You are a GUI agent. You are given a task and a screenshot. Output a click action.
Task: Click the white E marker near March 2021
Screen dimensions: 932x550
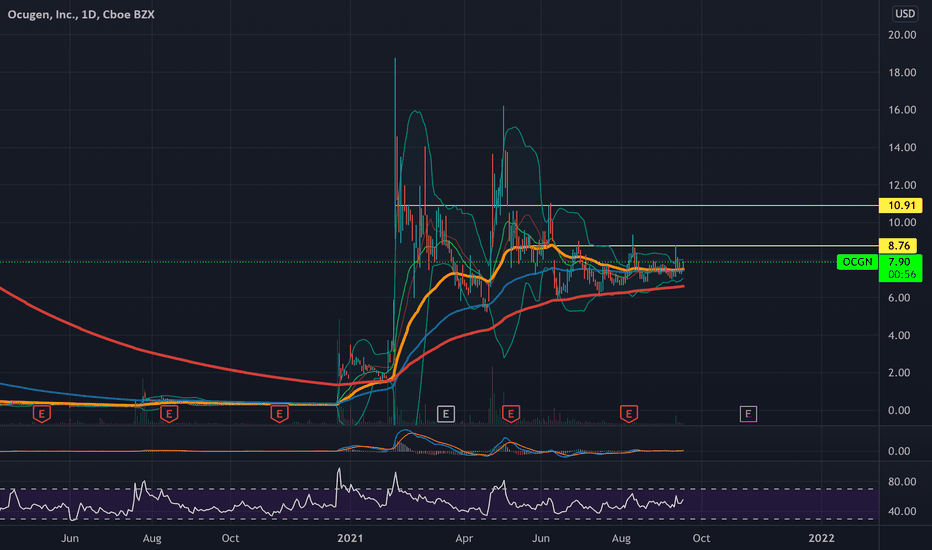[x=446, y=414]
